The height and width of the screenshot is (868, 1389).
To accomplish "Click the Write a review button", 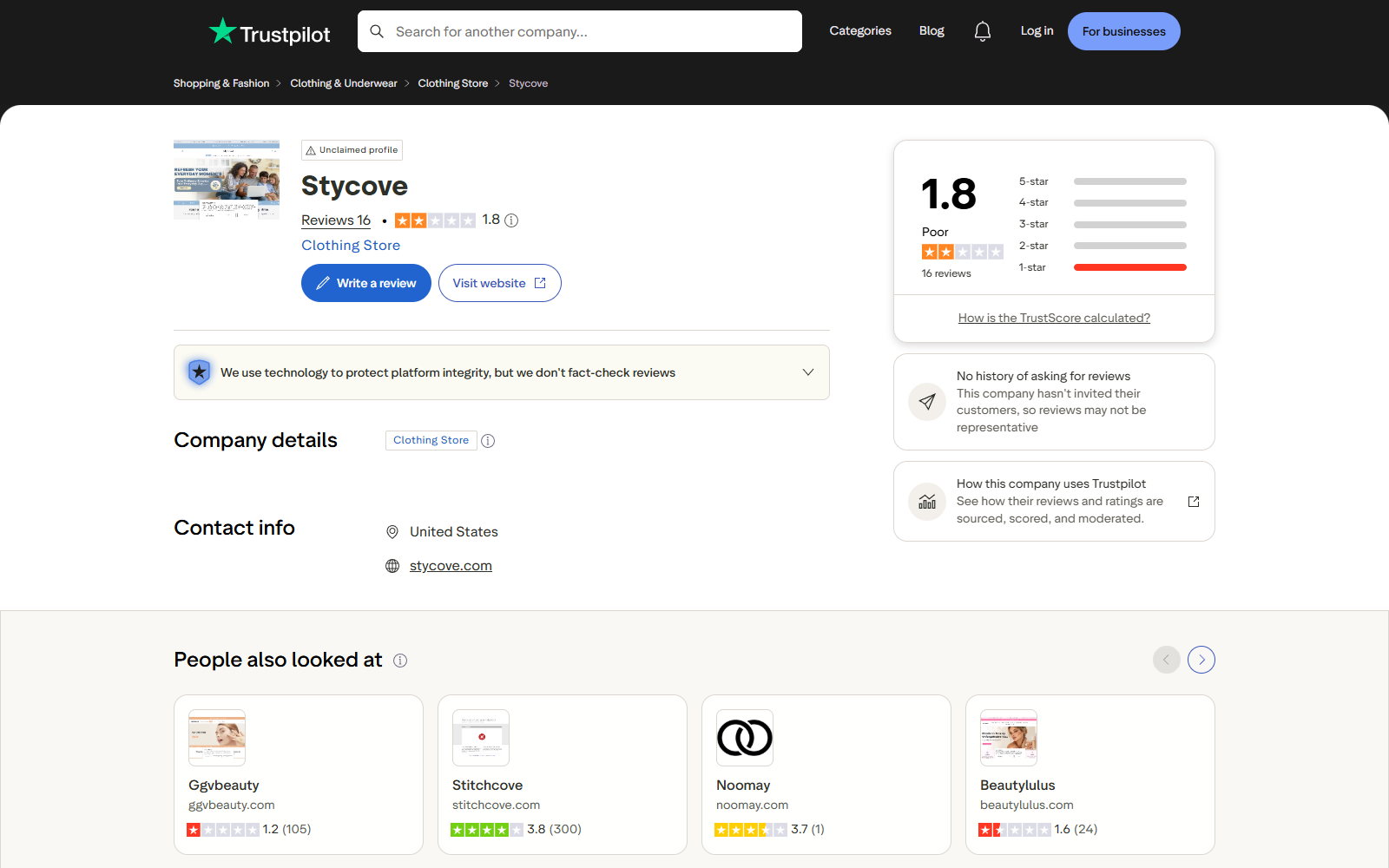I will (x=366, y=283).
